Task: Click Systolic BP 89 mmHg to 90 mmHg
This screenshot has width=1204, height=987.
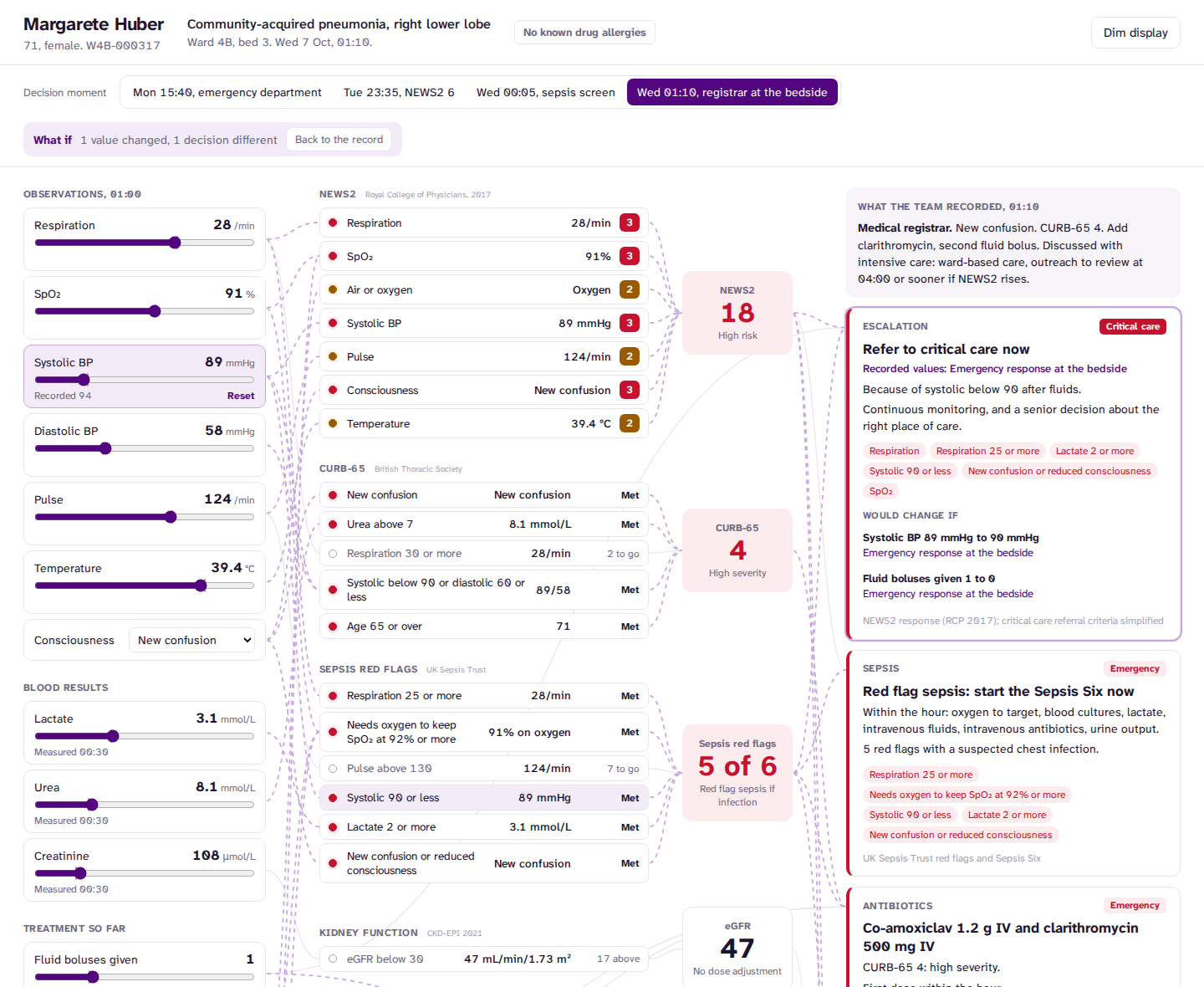Action: click(951, 538)
